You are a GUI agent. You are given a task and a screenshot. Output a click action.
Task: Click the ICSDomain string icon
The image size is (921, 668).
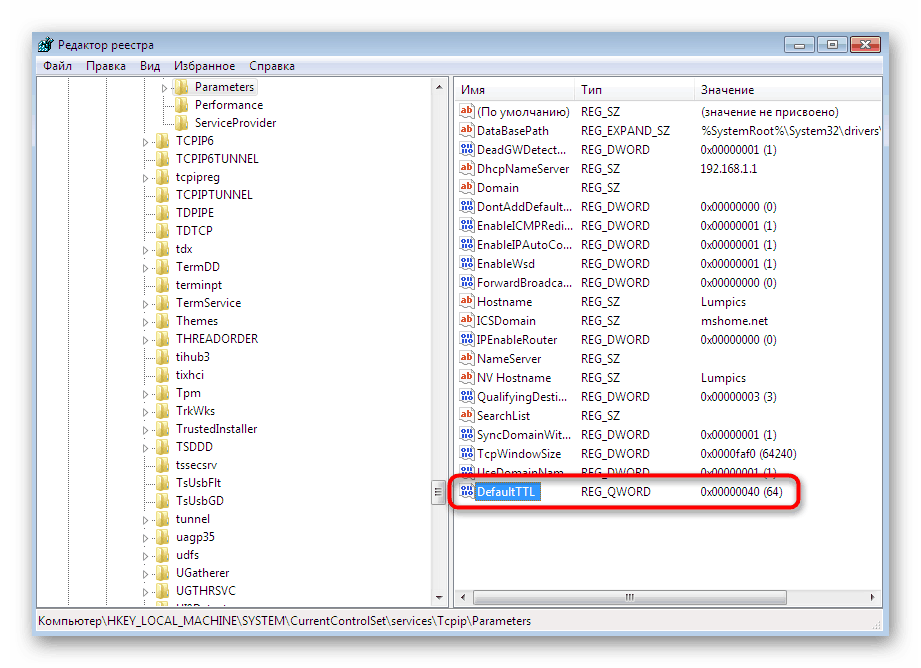coord(466,320)
